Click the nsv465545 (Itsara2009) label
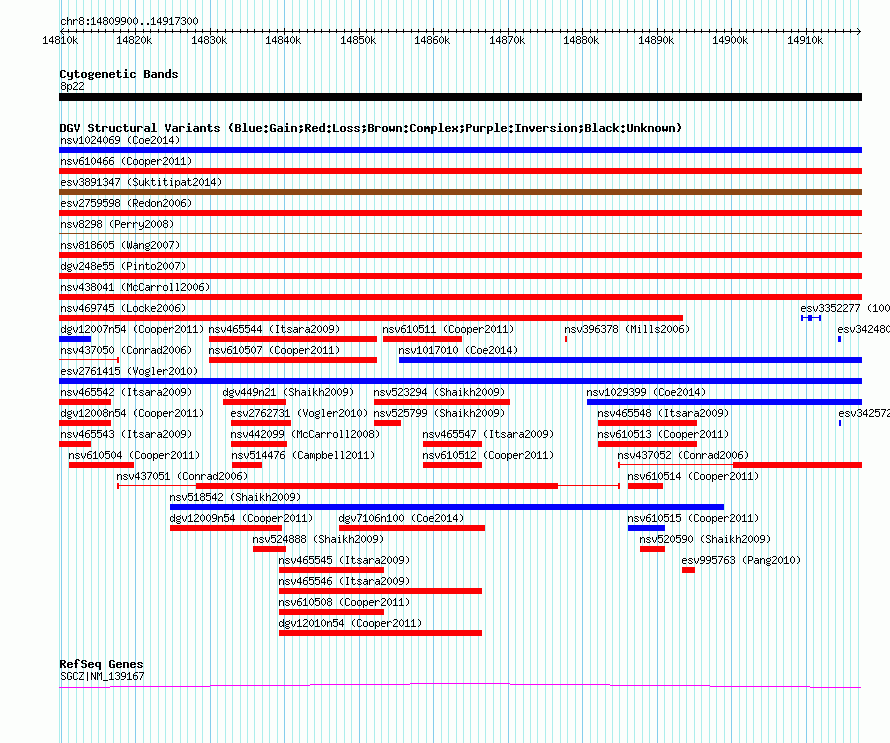890x743 pixels. click(345, 560)
